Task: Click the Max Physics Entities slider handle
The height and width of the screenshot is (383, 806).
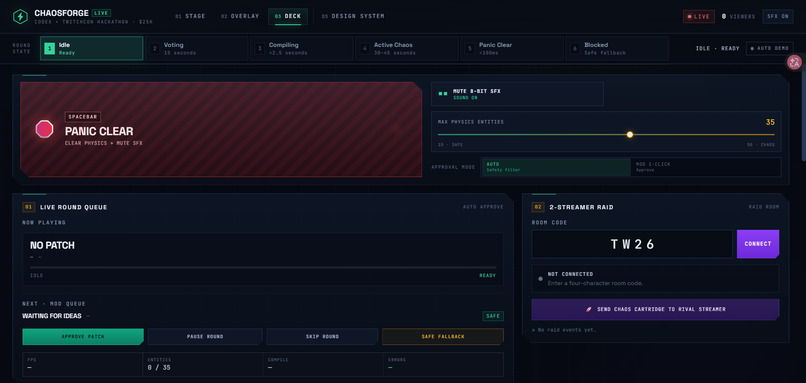Action: 630,135
